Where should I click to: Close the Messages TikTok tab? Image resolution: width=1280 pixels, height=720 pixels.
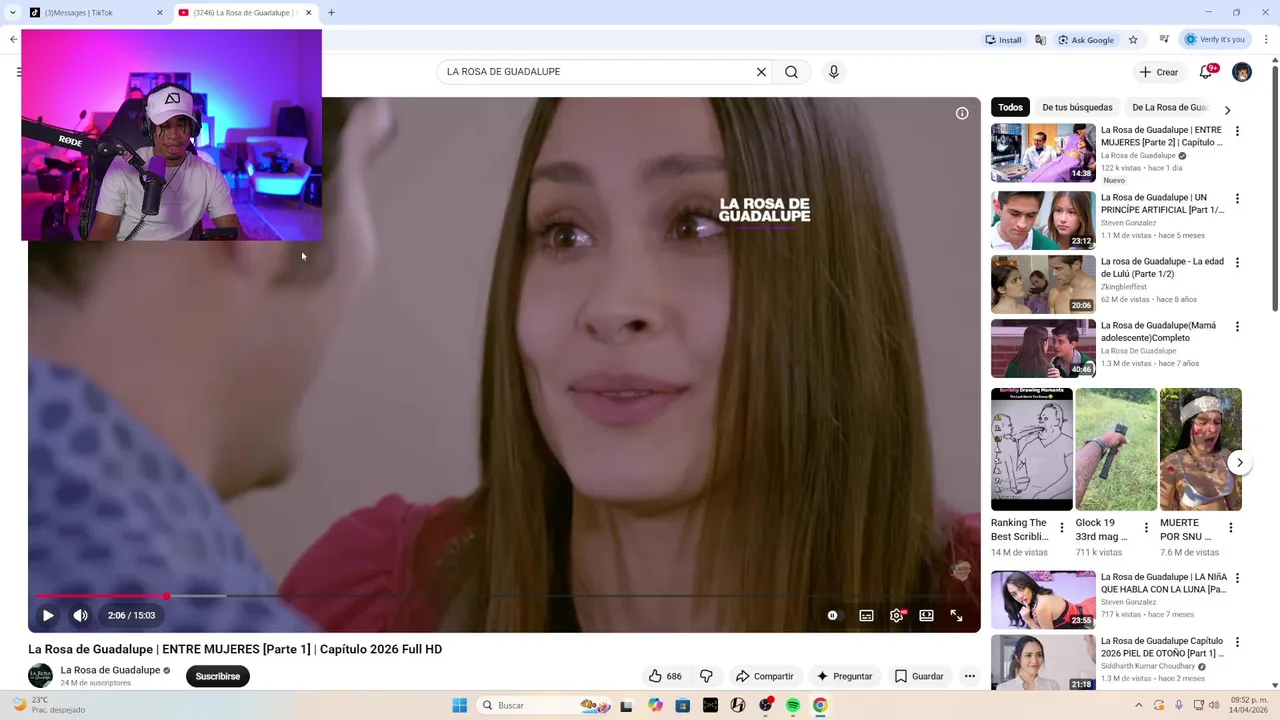point(159,13)
